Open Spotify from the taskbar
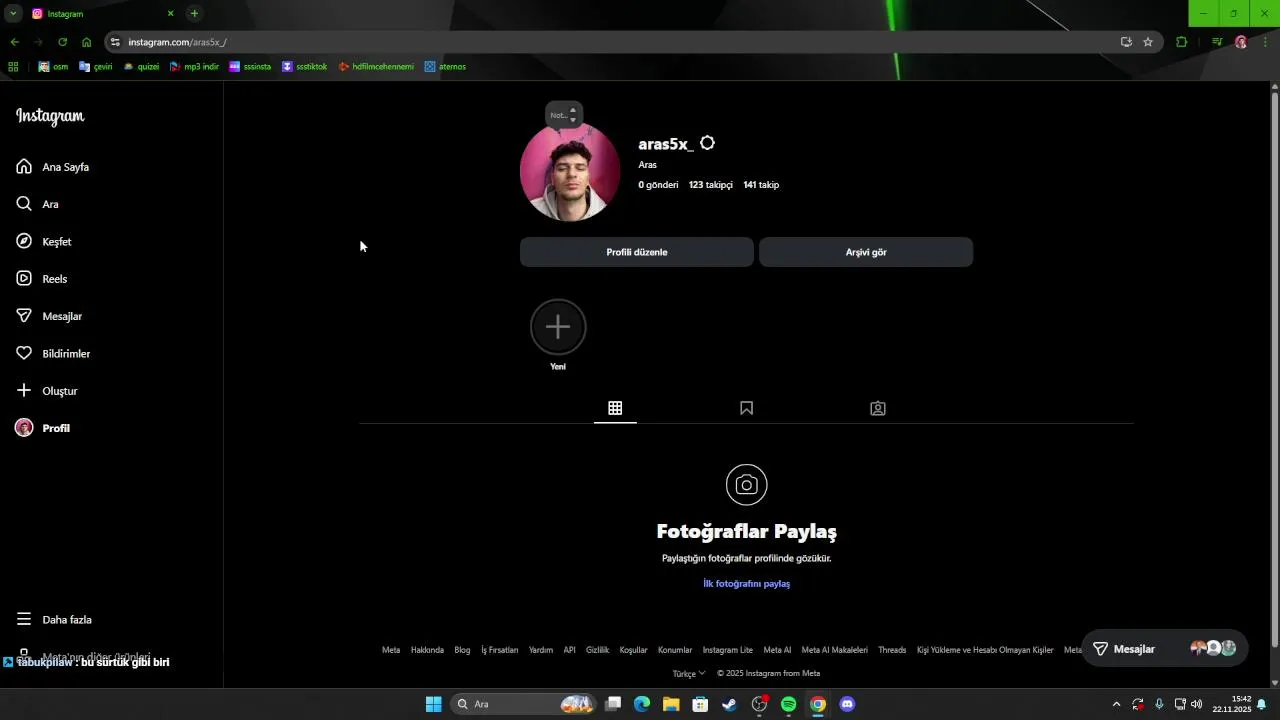This screenshot has height=720, width=1280. click(788, 704)
